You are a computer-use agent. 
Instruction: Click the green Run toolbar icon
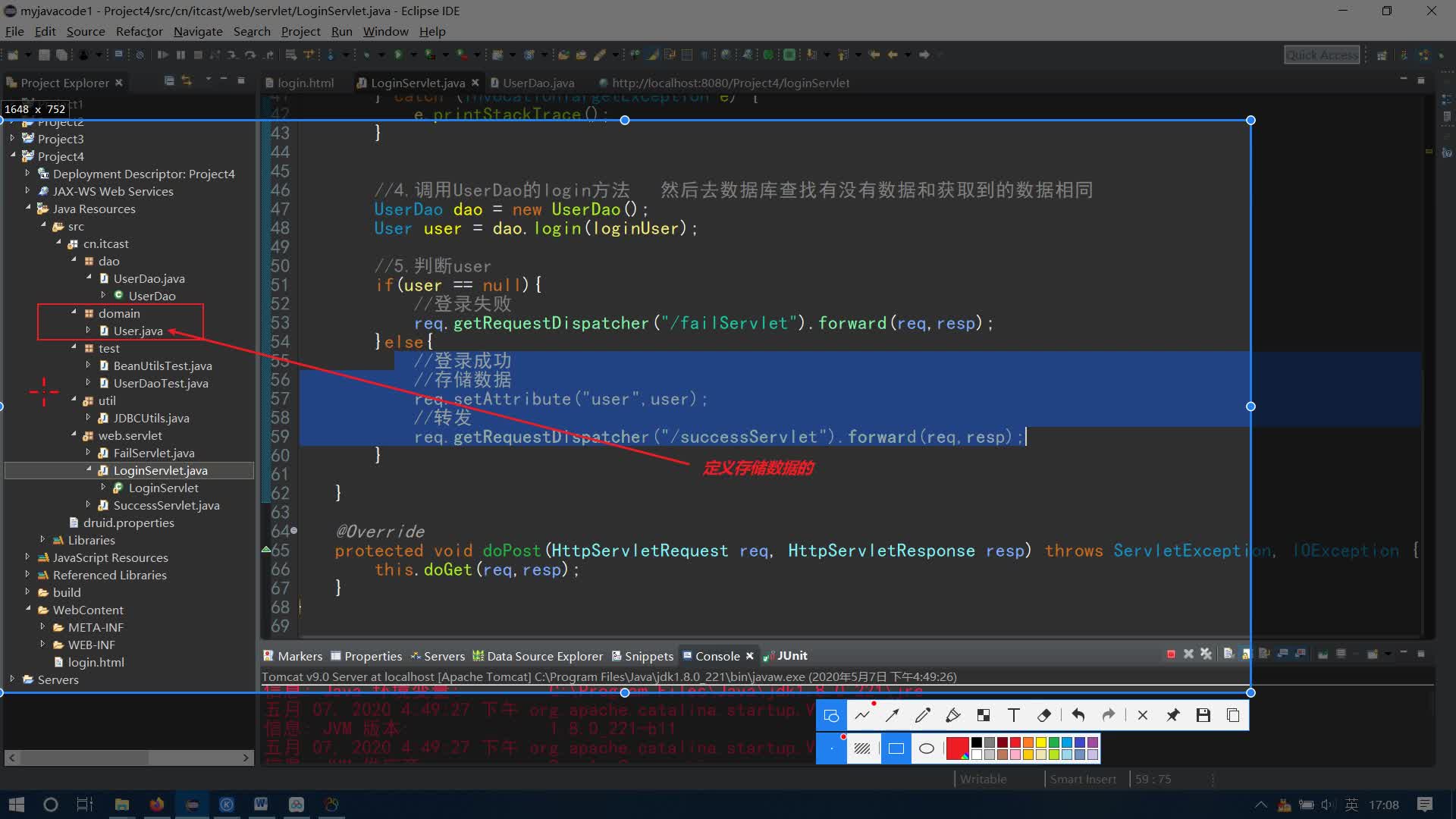coord(398,55)
